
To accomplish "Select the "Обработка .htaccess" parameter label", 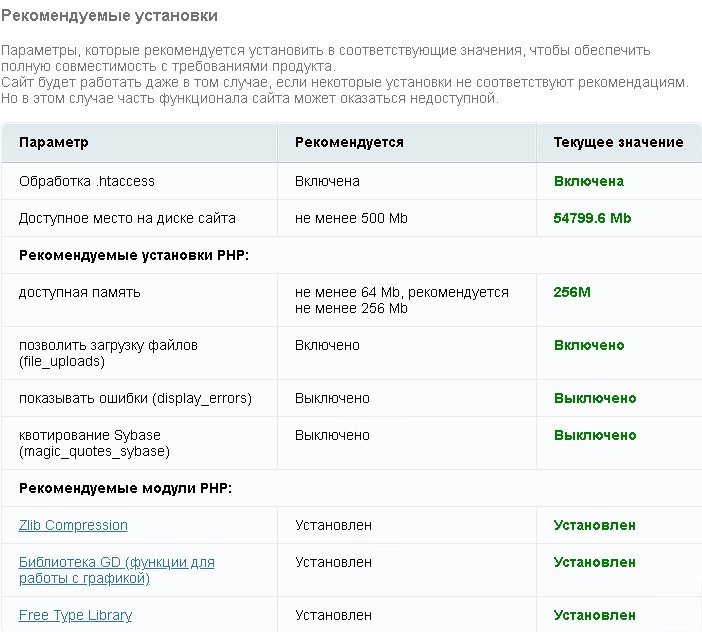I will coord(87,181).
